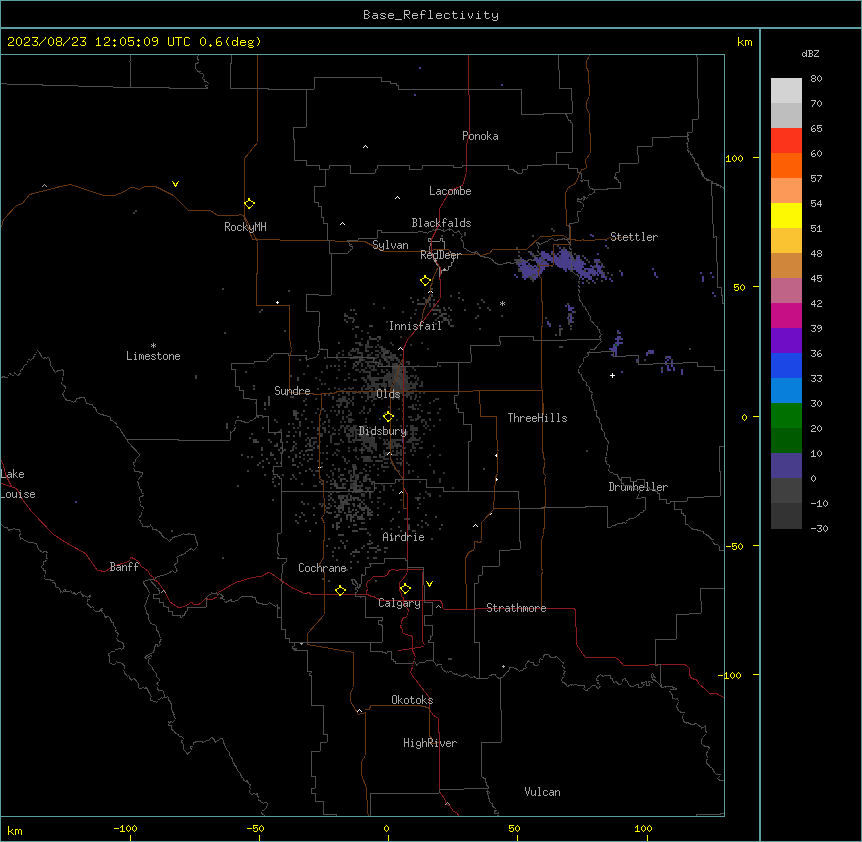Click the purple echo cluster west of Stettler
This screenshot has width=862, height=842.
point(561,264)
